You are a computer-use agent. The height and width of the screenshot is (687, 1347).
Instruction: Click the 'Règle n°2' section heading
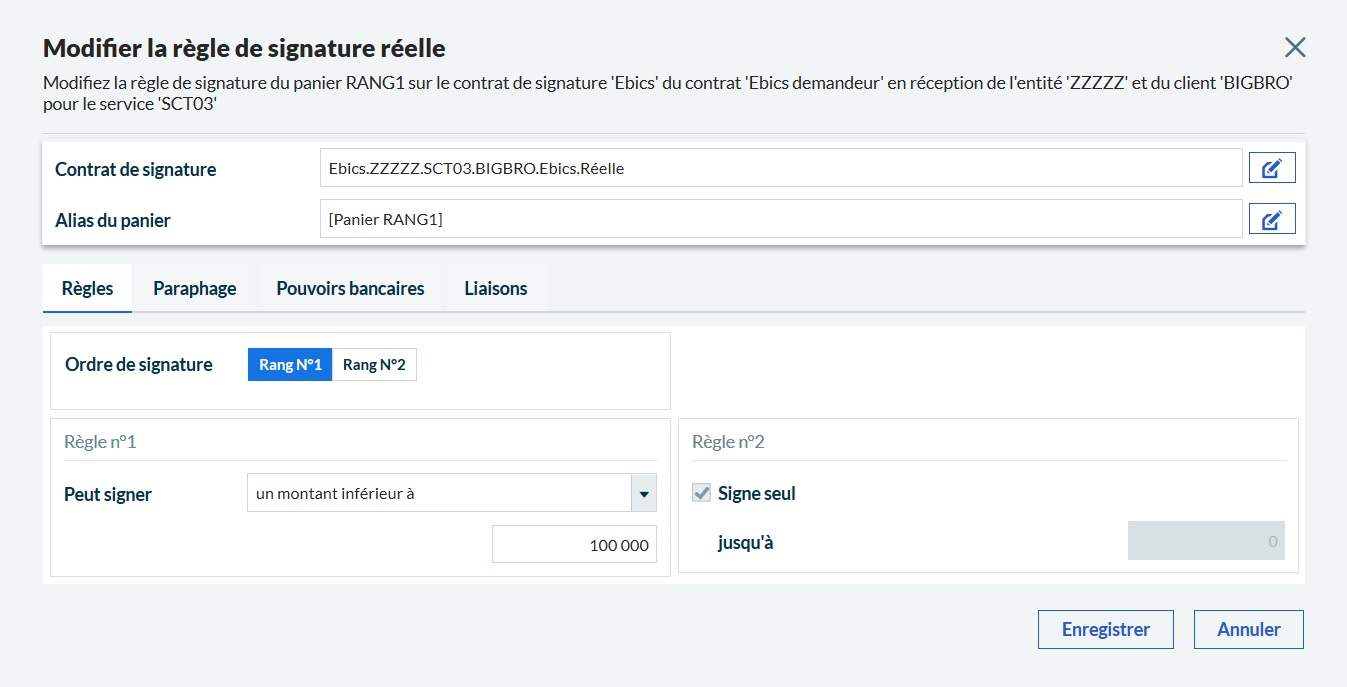coord(728,442)
